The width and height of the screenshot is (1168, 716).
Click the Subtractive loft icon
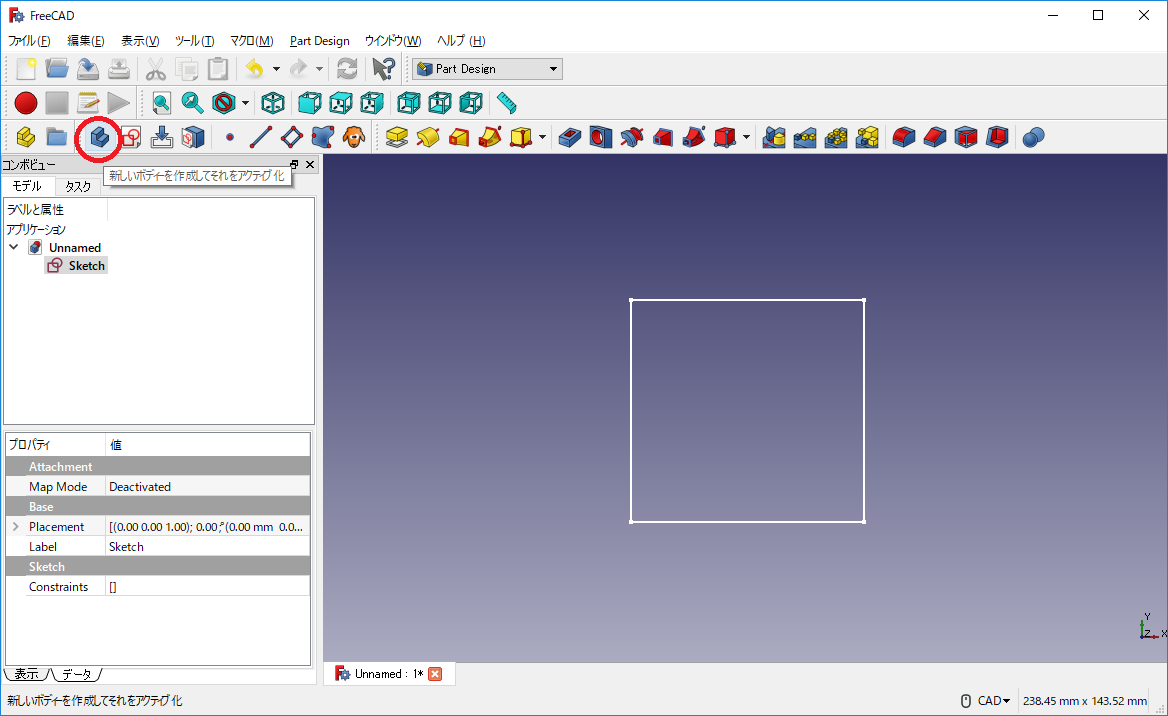[663, 137]
